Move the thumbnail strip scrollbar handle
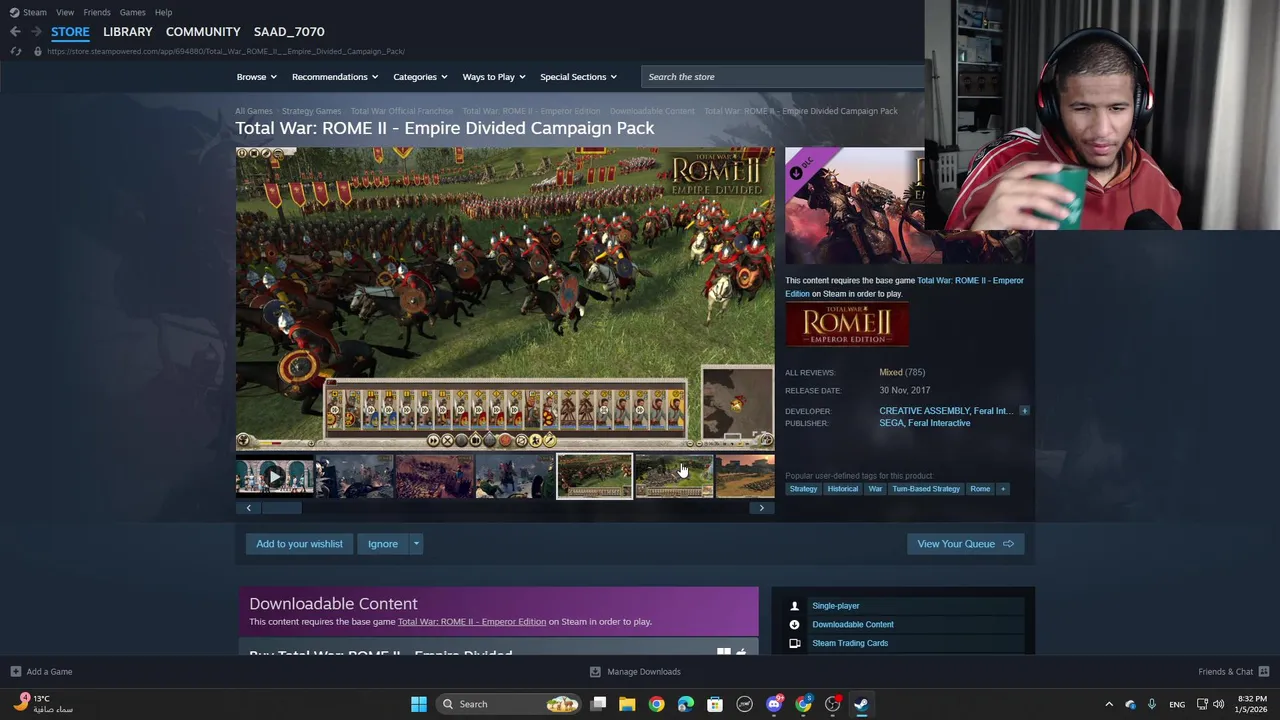Viewport: 1280px width, 720px height. pyautogui.click(x=281, y=508)
